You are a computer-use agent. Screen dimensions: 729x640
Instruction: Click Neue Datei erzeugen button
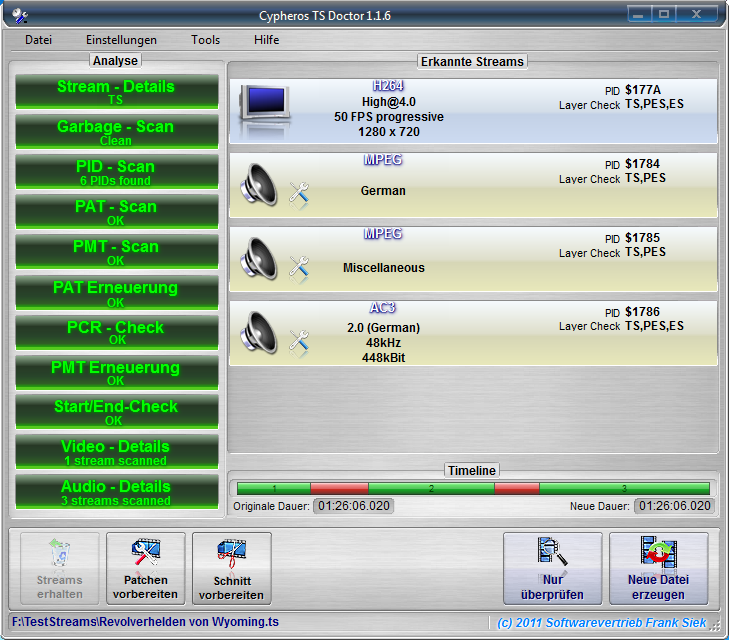point(659,568)
